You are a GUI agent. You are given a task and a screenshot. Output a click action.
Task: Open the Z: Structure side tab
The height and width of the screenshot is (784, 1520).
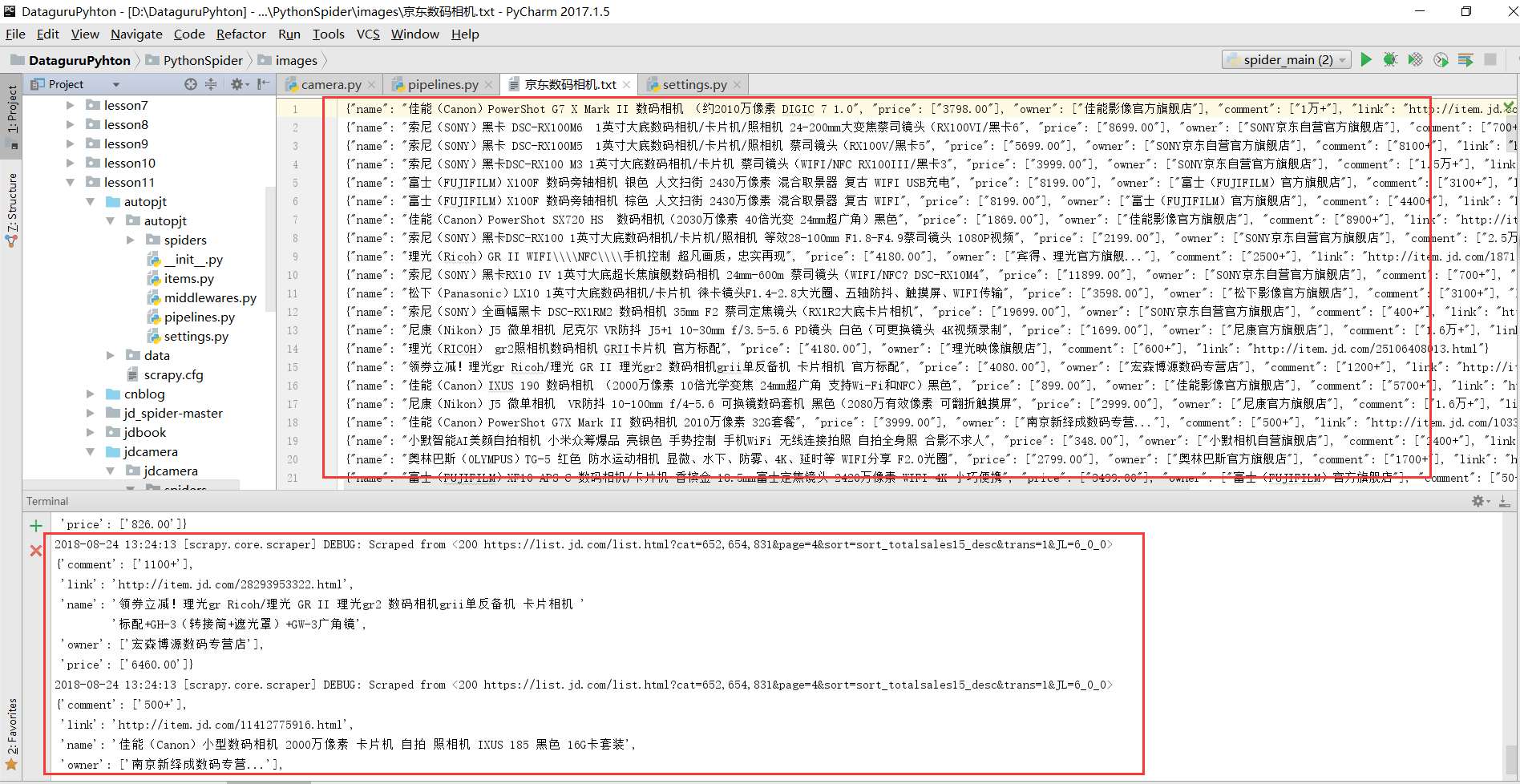pyautogui.click(x=12, y=208)
